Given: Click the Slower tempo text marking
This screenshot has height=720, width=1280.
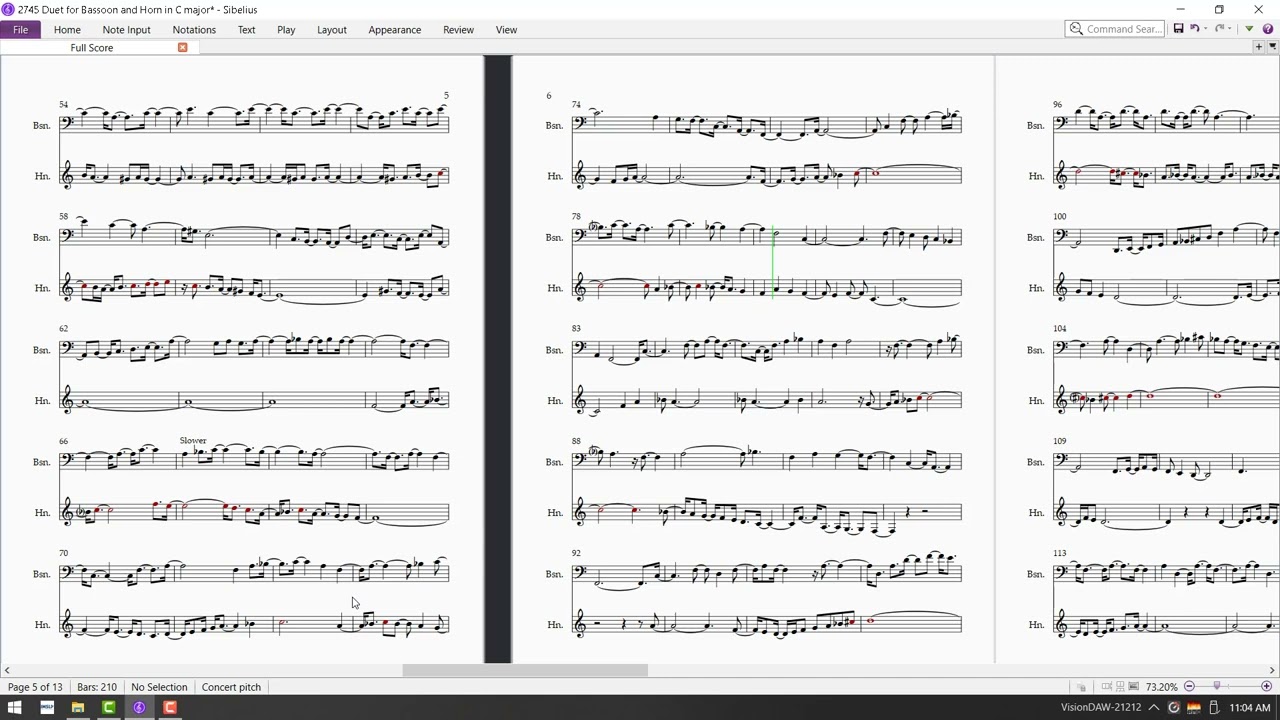Looking at the screenshot, I should (x=193, y=440).
